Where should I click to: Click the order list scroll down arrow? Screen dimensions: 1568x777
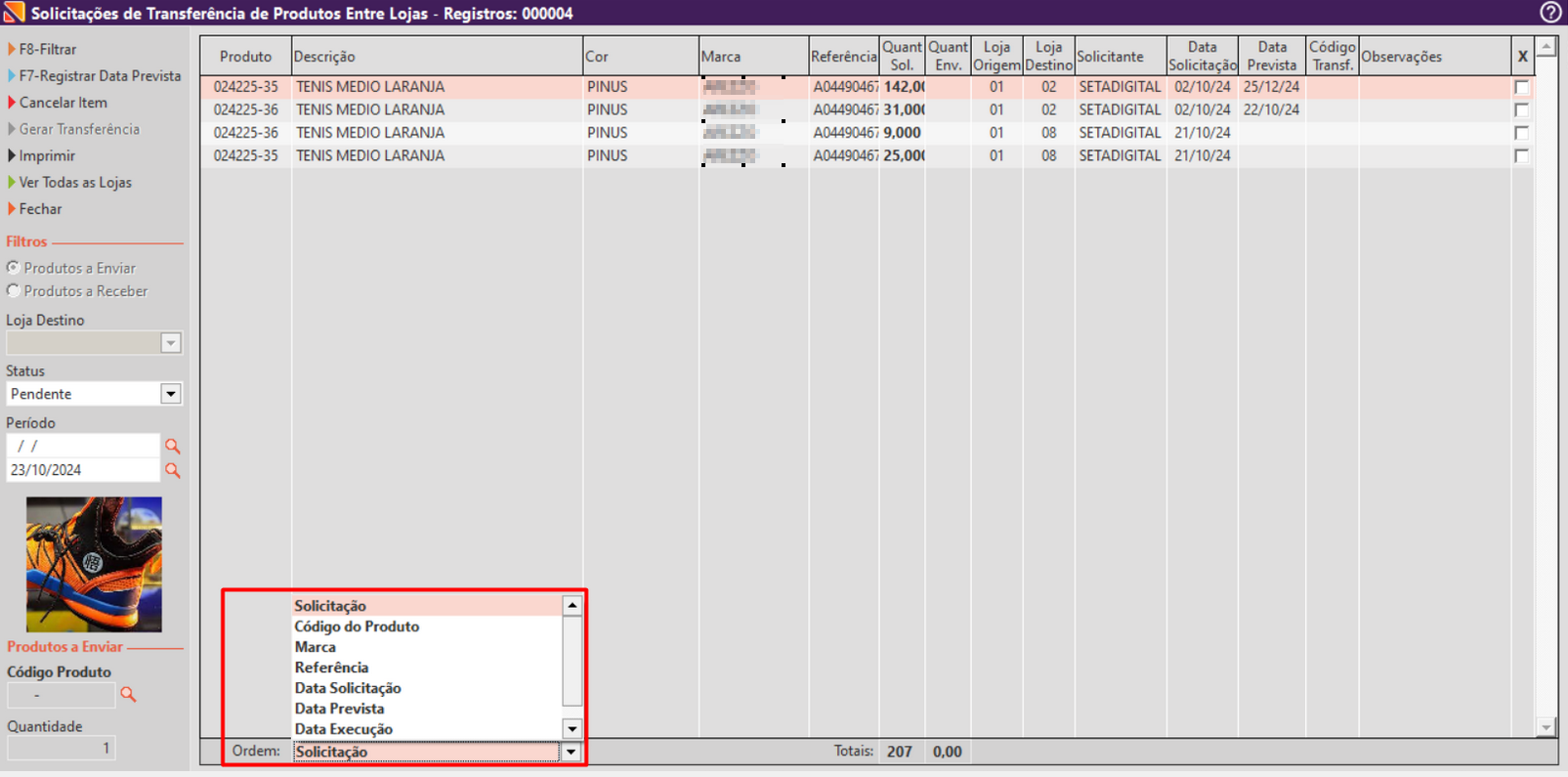(x=572, y=729)
